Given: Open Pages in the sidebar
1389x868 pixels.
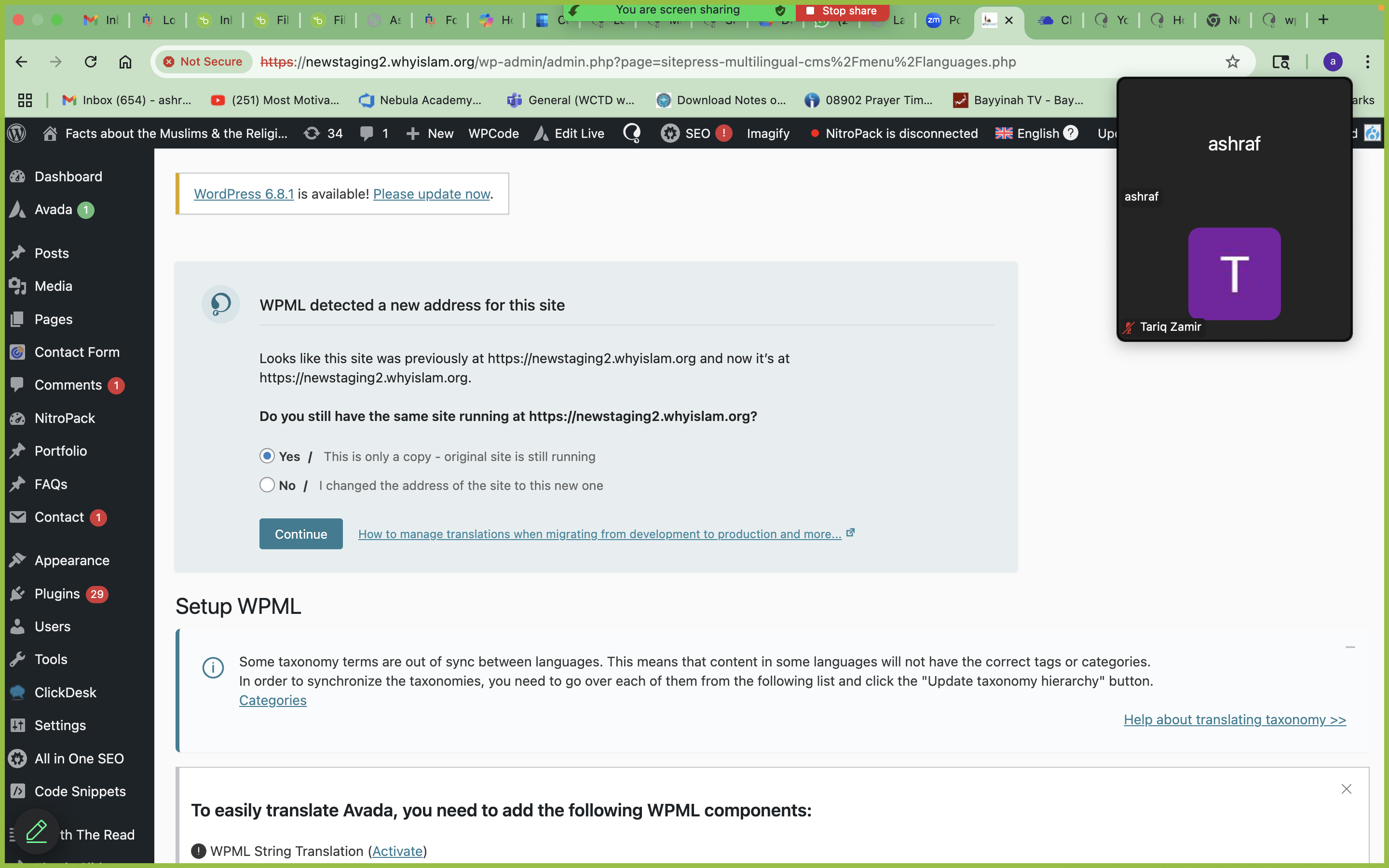Looking at the screenshot, I should click(54, 319).
